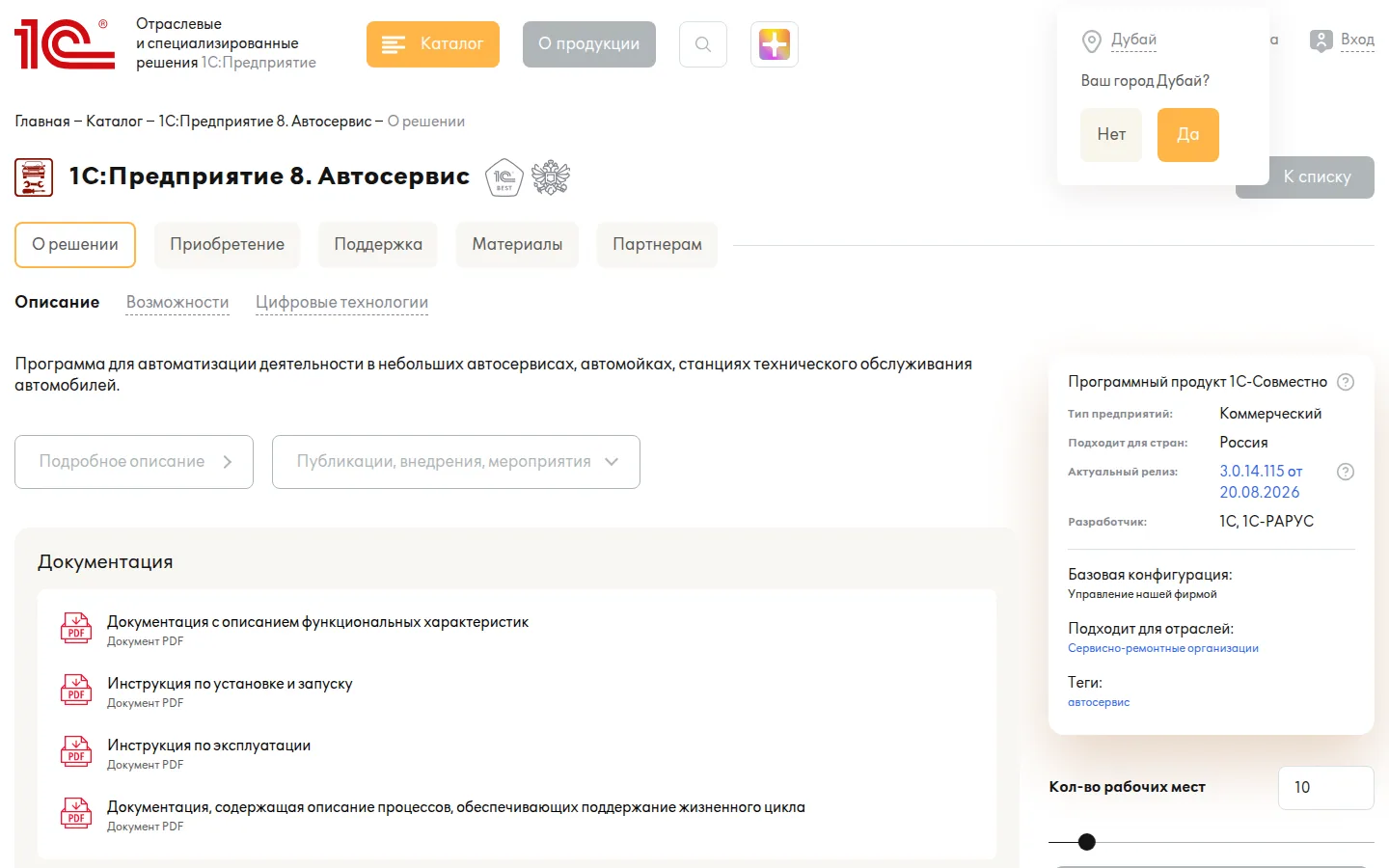Viewport: 1389px width, 868px height.
Task: Open Документация с описанием функциональных характеристик
Action: pyautogui.click(x=317, y=622)
